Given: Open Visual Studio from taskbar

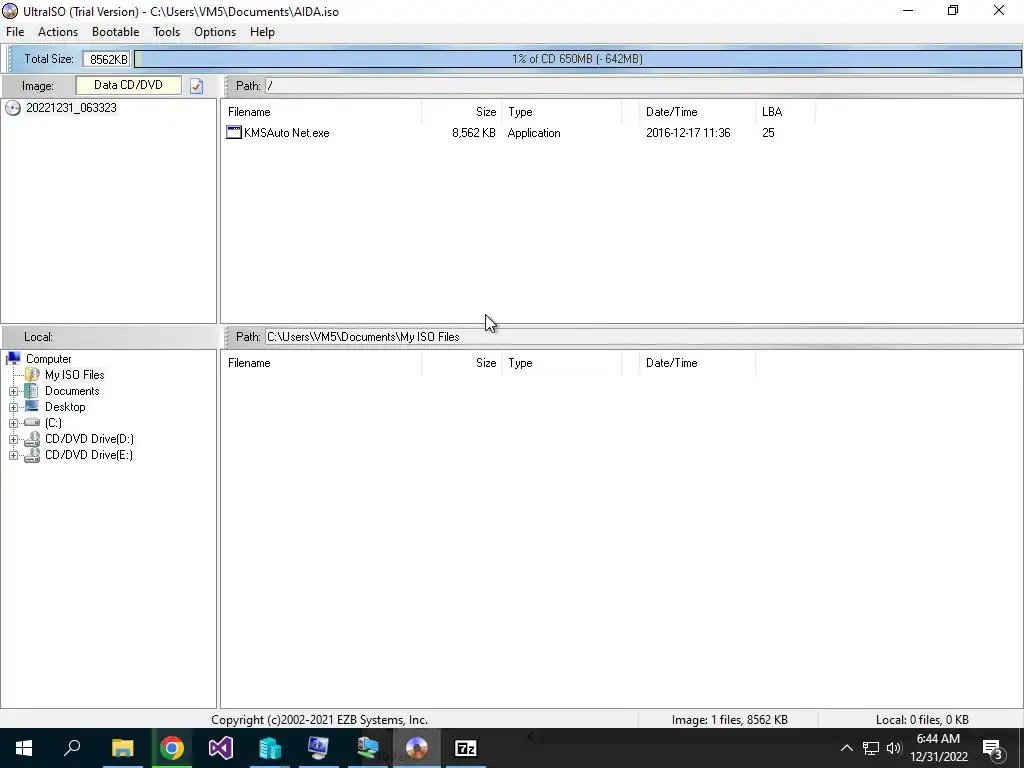Looking at the screenshot, I should pyautogui.click(x=221, y=748).
